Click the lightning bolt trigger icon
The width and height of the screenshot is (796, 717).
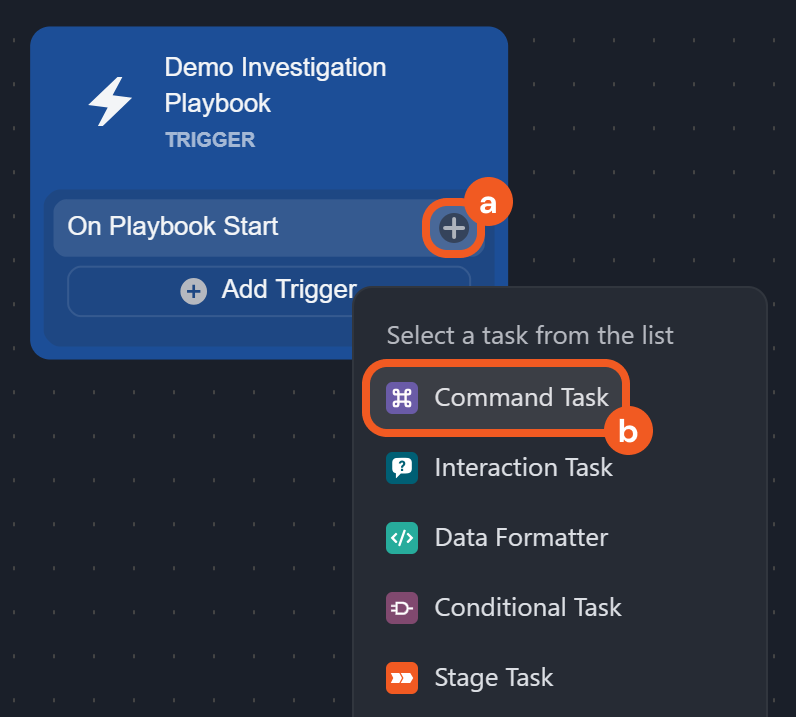click(x=110, y=102)
